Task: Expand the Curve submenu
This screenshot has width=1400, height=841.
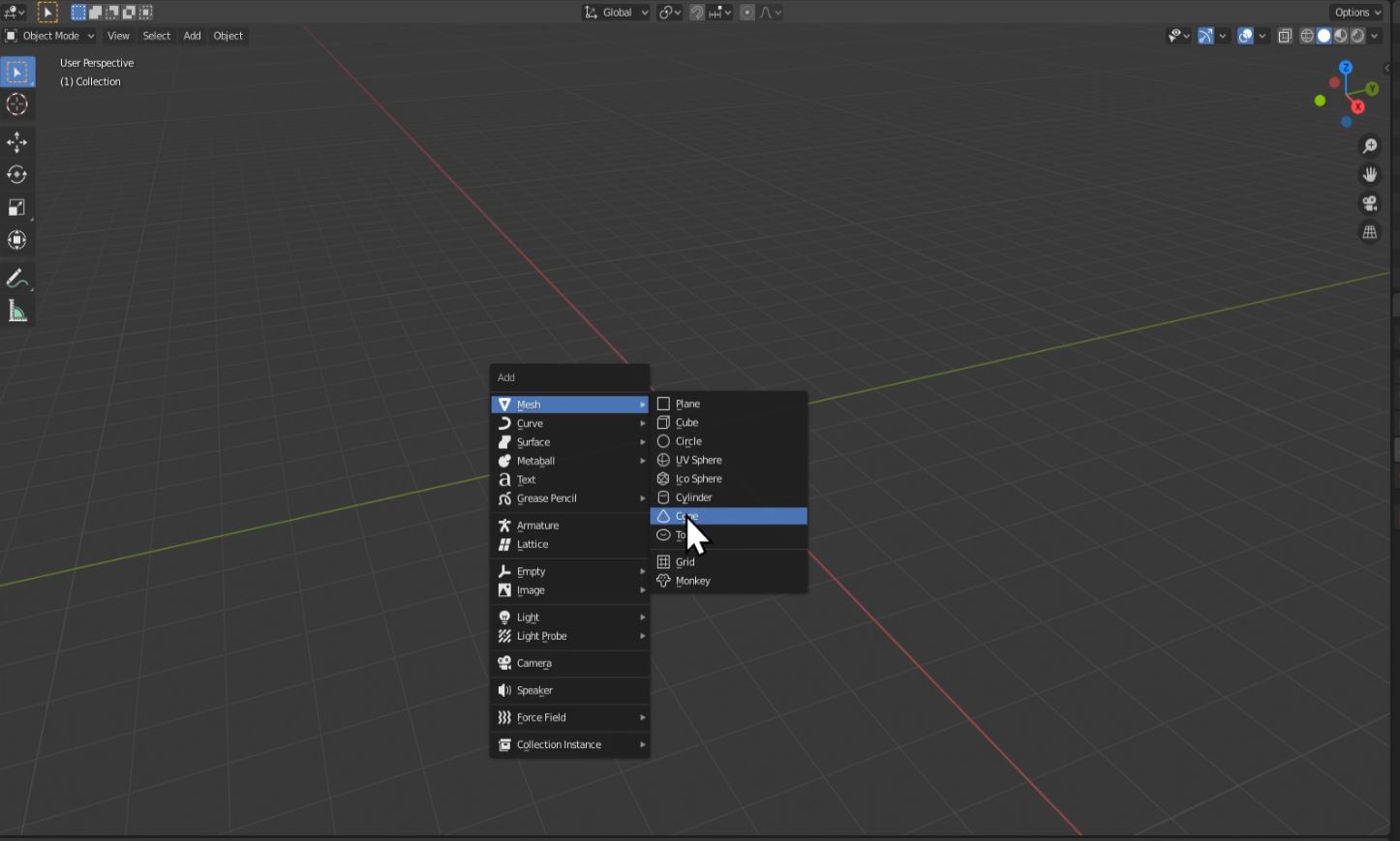Action: (569, 423)
